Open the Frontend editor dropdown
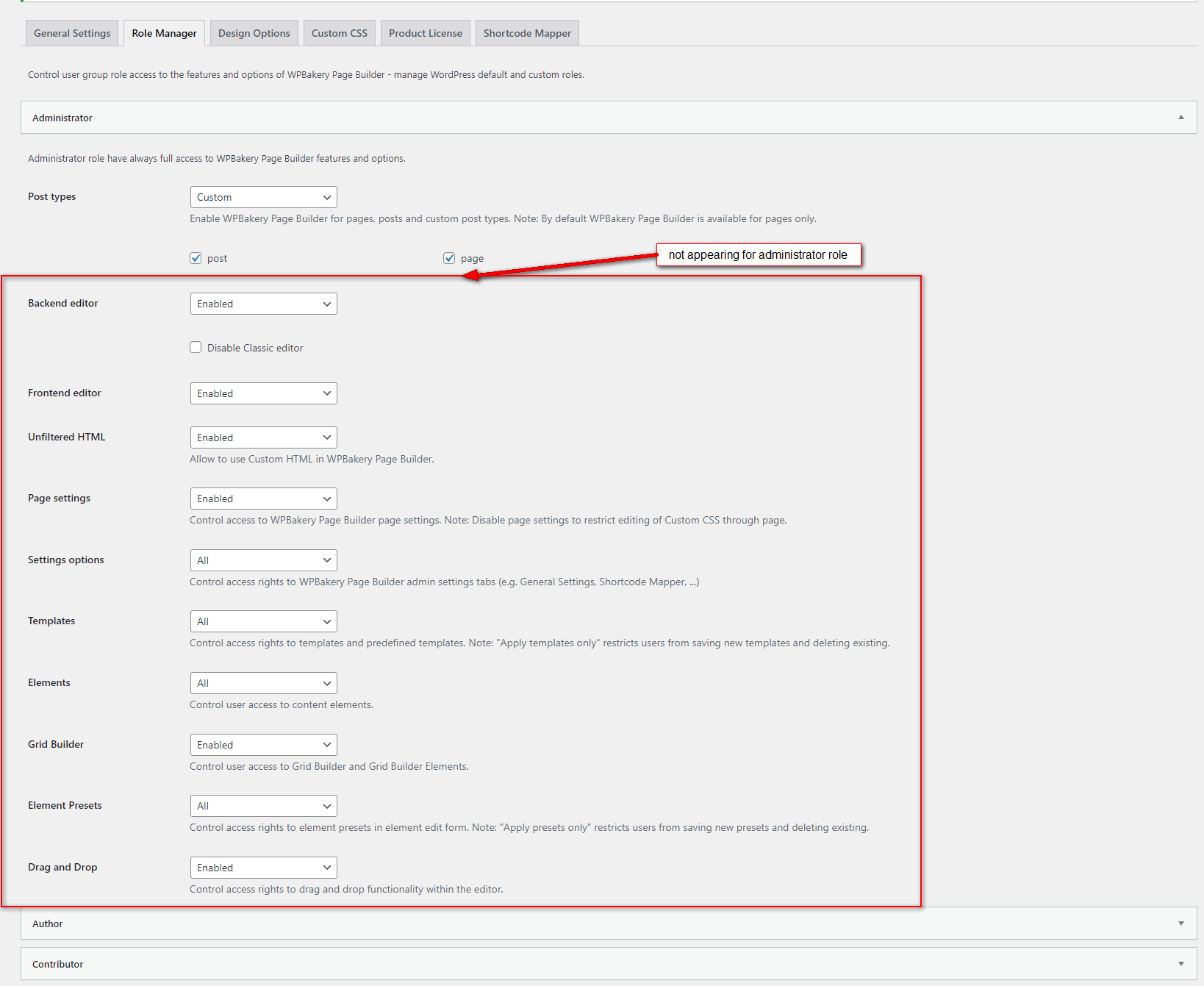The height and width of the screenshot is (986, 1204). 264,393
